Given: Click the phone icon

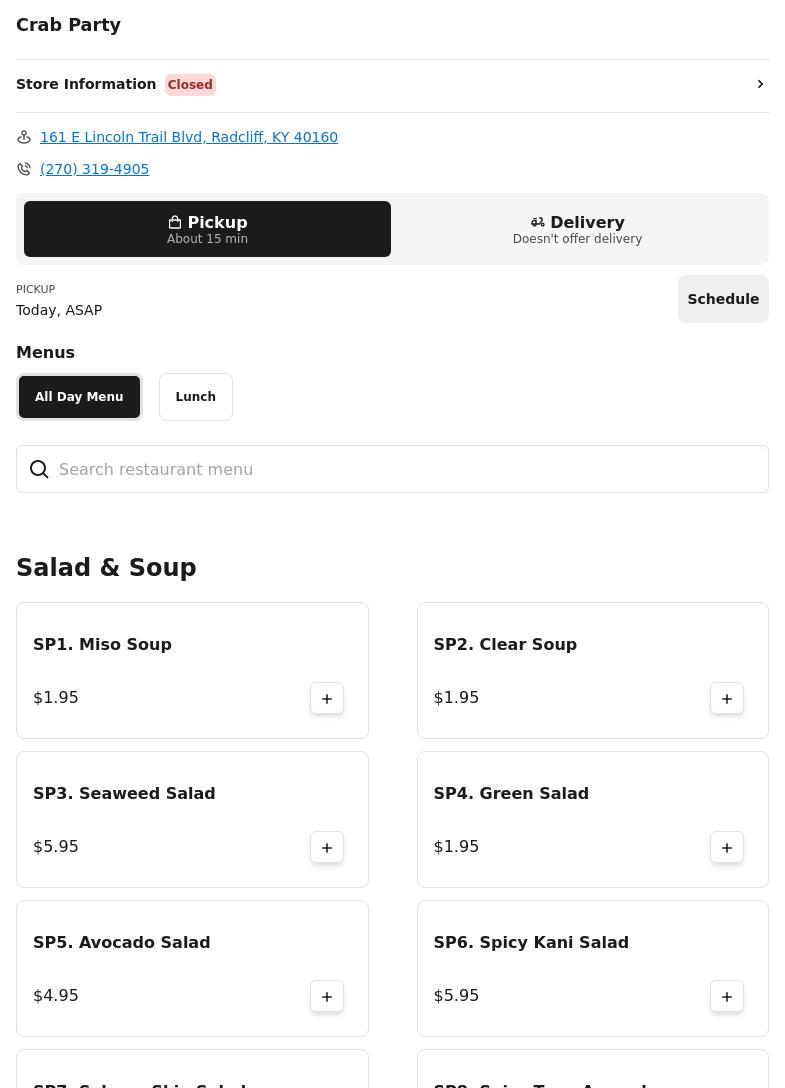Looking at the screenshot, I should (24, 169).
